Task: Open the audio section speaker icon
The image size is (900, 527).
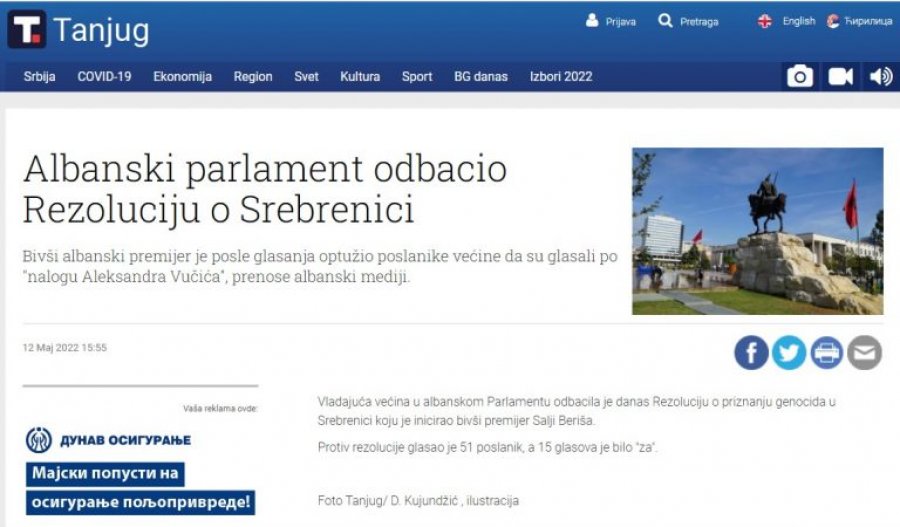Action: [880, 76]
